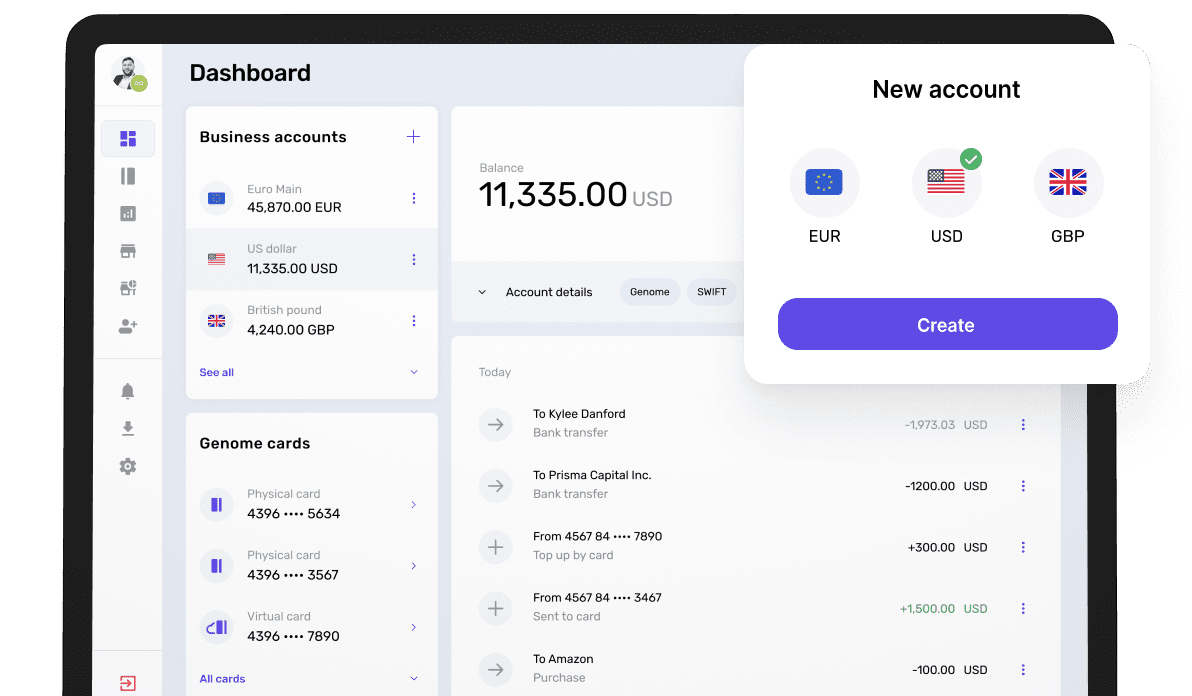Open the All cards link

(222, 679)
